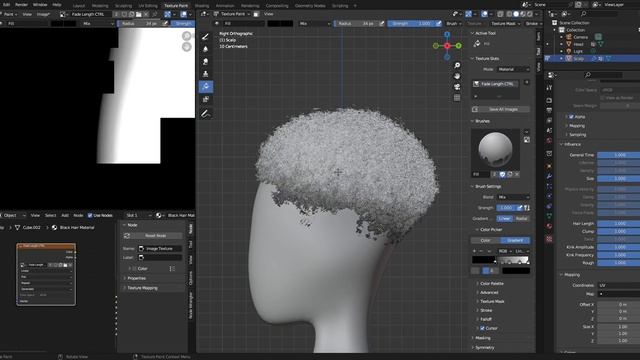Unlink image X icon in image editor header

[x=147, y=14]
